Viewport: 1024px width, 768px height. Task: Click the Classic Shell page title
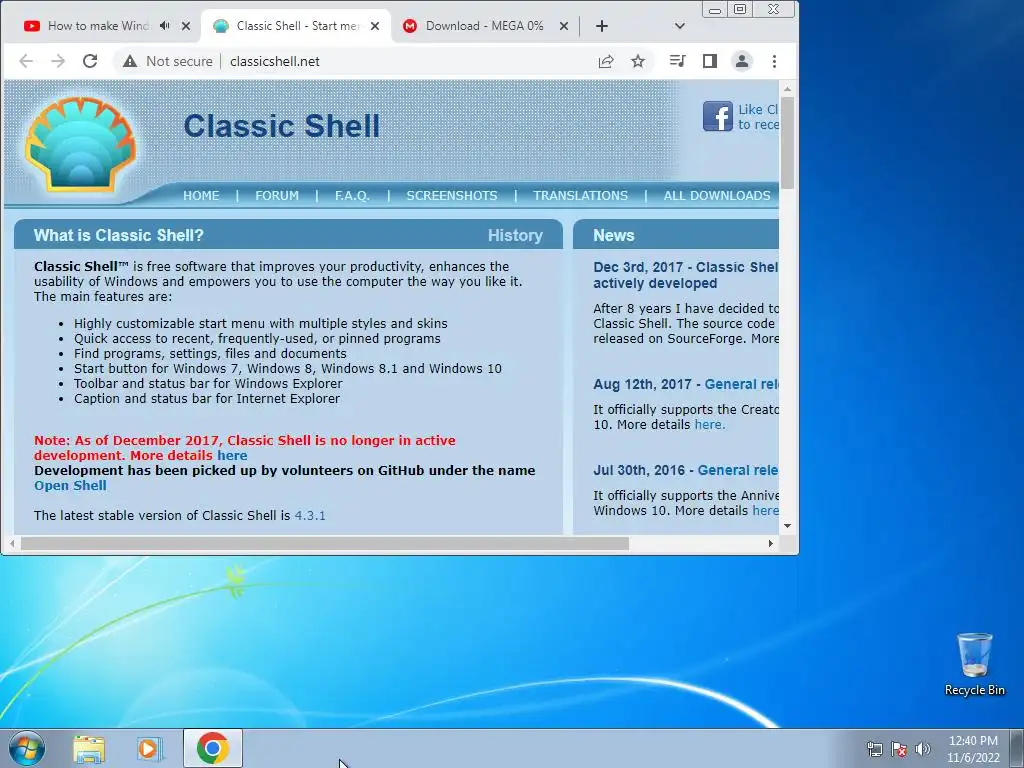281,126
